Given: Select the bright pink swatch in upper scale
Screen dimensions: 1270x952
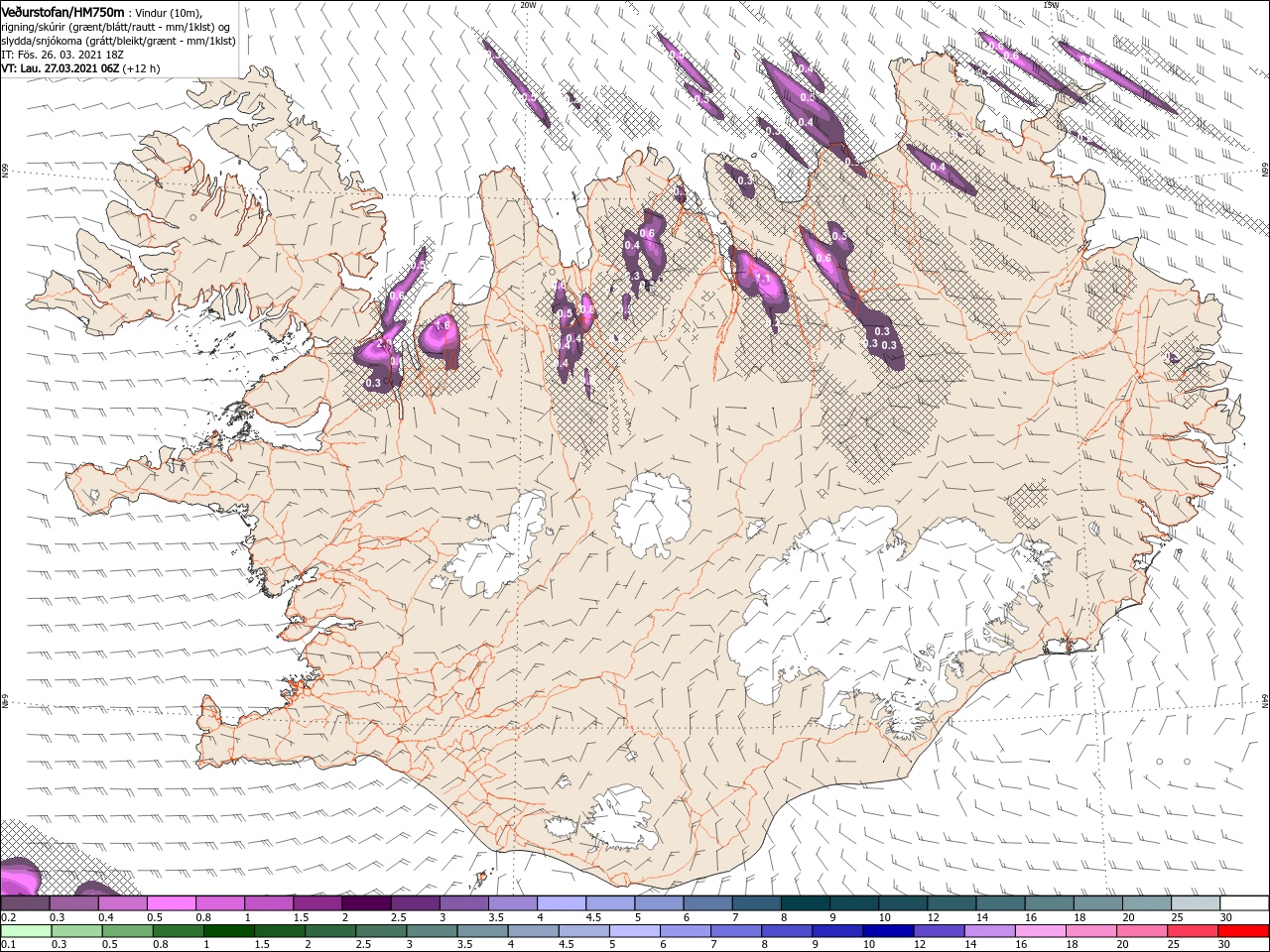Looking at the screenshot, I should 171,902.
